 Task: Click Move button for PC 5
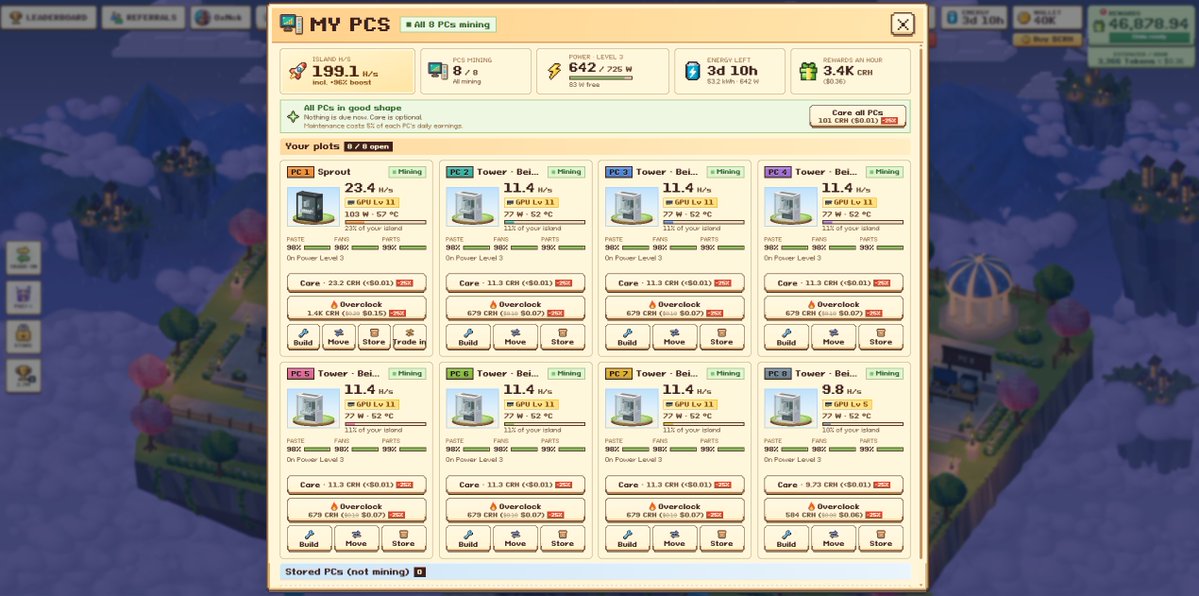pyautogui.click(x=356, y=539)
